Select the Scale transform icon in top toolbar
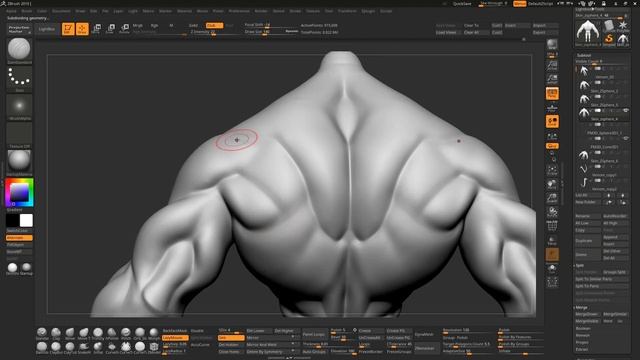The image size is (640, 360). coord(111,29)
